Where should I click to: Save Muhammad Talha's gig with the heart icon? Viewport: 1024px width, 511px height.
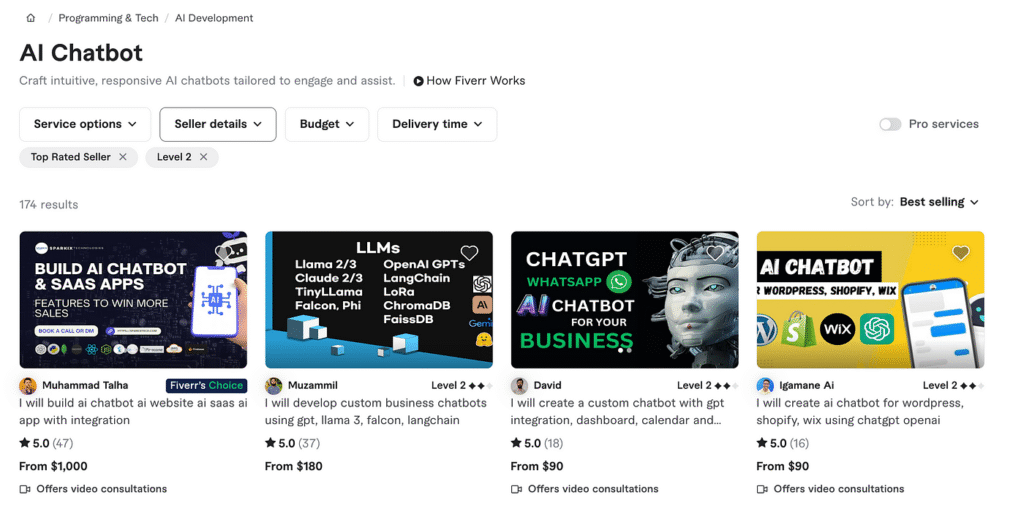pos(224,253)
